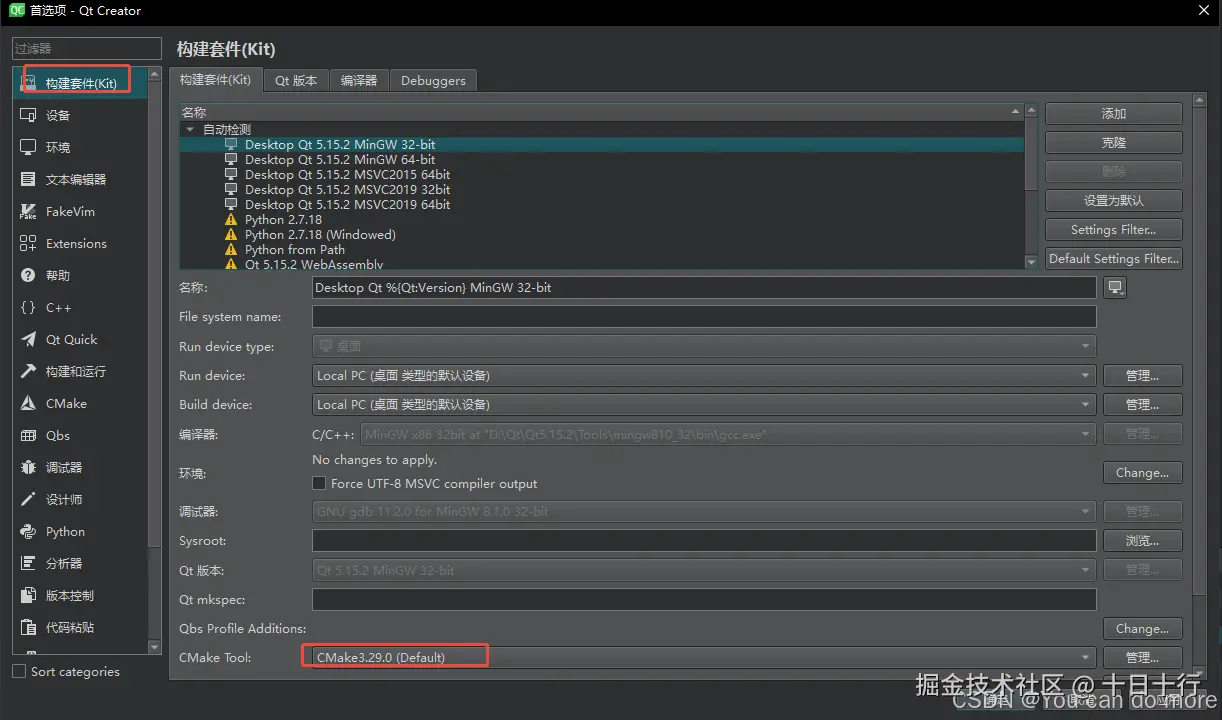Viewport: 1222px width, 720px height.
Task: Click the kit icon button beside name field
Action: coord(1116,288)
